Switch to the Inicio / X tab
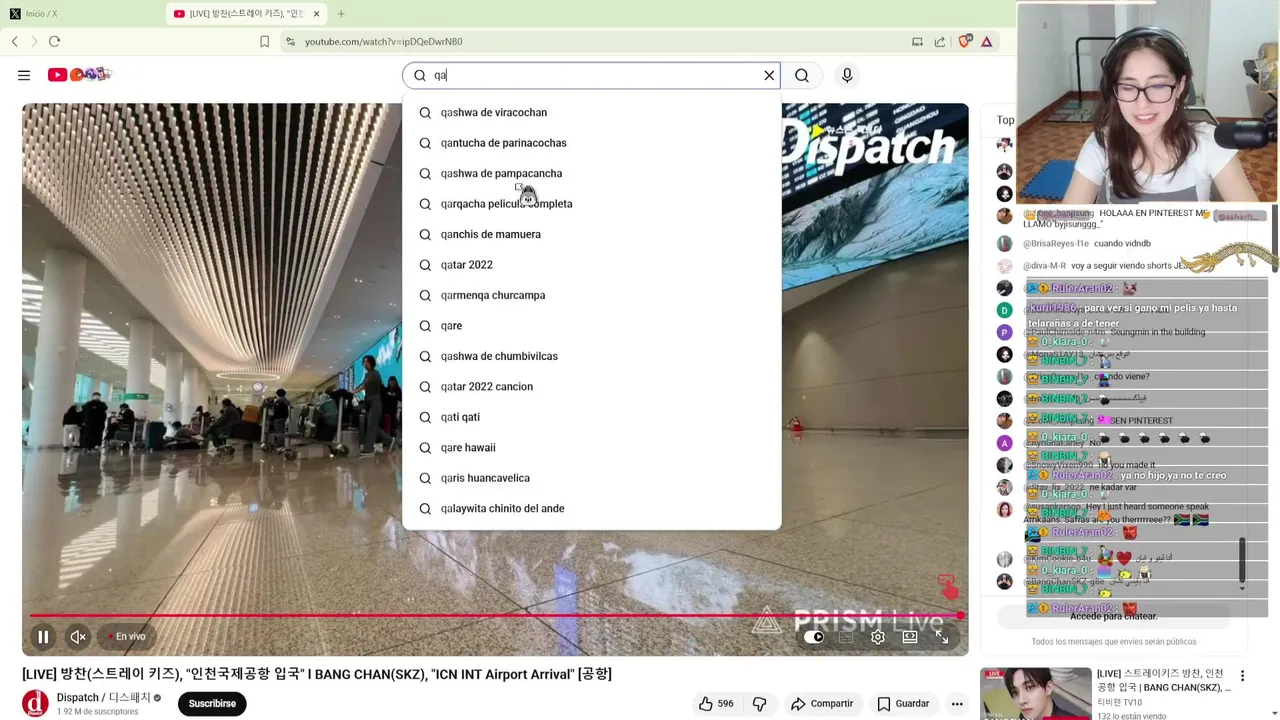 [80, 14]
